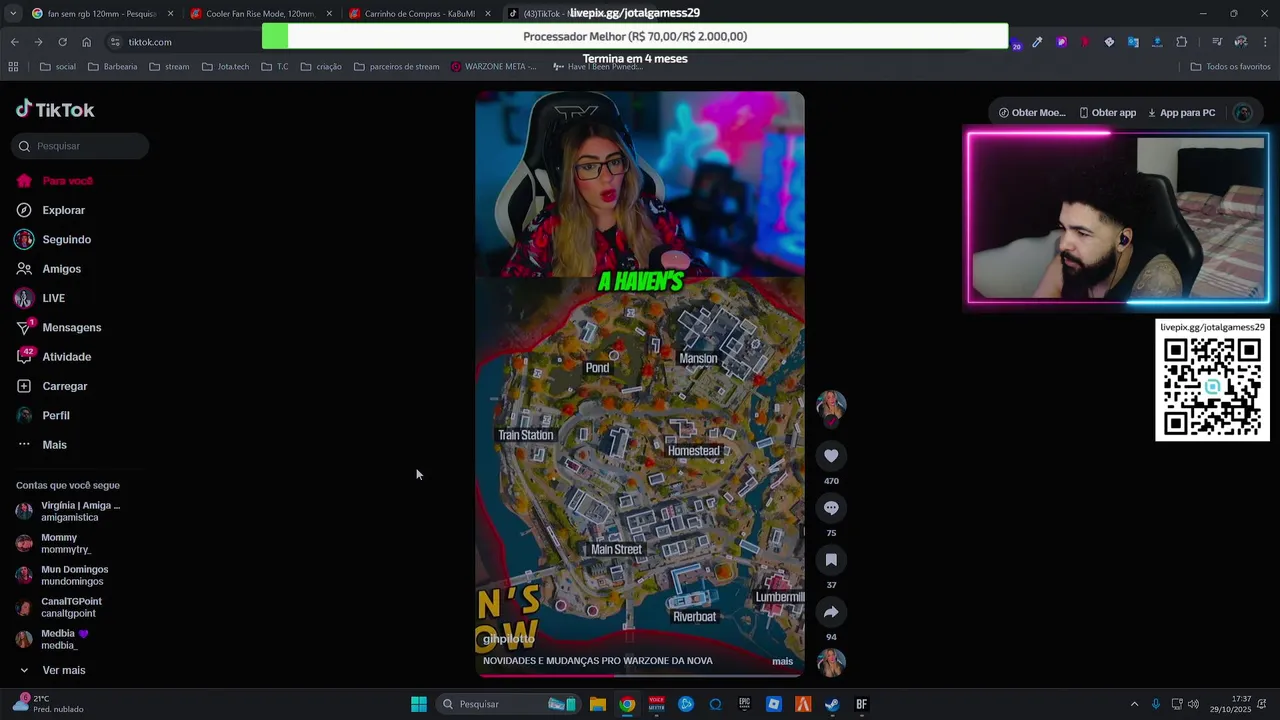
Task: Click the browser home button
Action: [x=87, y=42]
